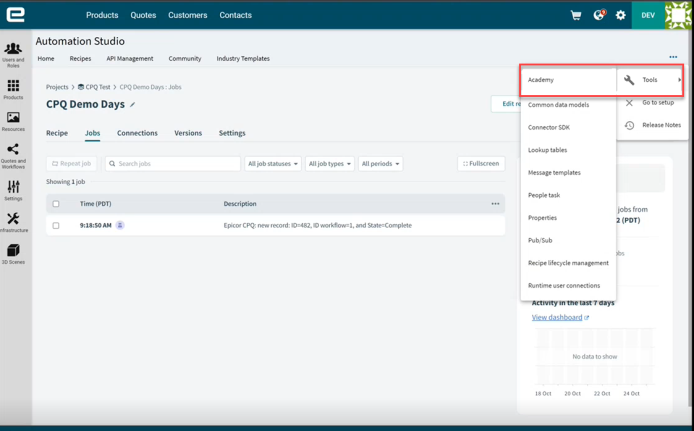The image size is (694, 431).
Task: Click the user avatar image
Action: tap(679, 15)
